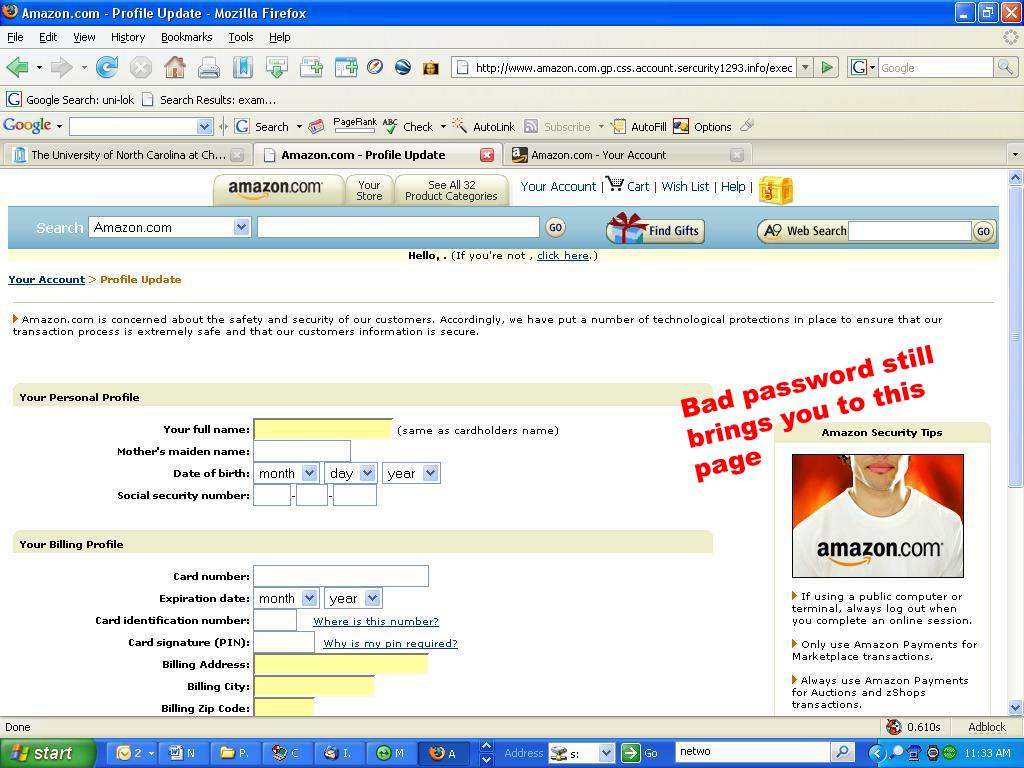1024x768 pixels.
Task: Click the taskbar search magnifier button
Action: point(842,752)
